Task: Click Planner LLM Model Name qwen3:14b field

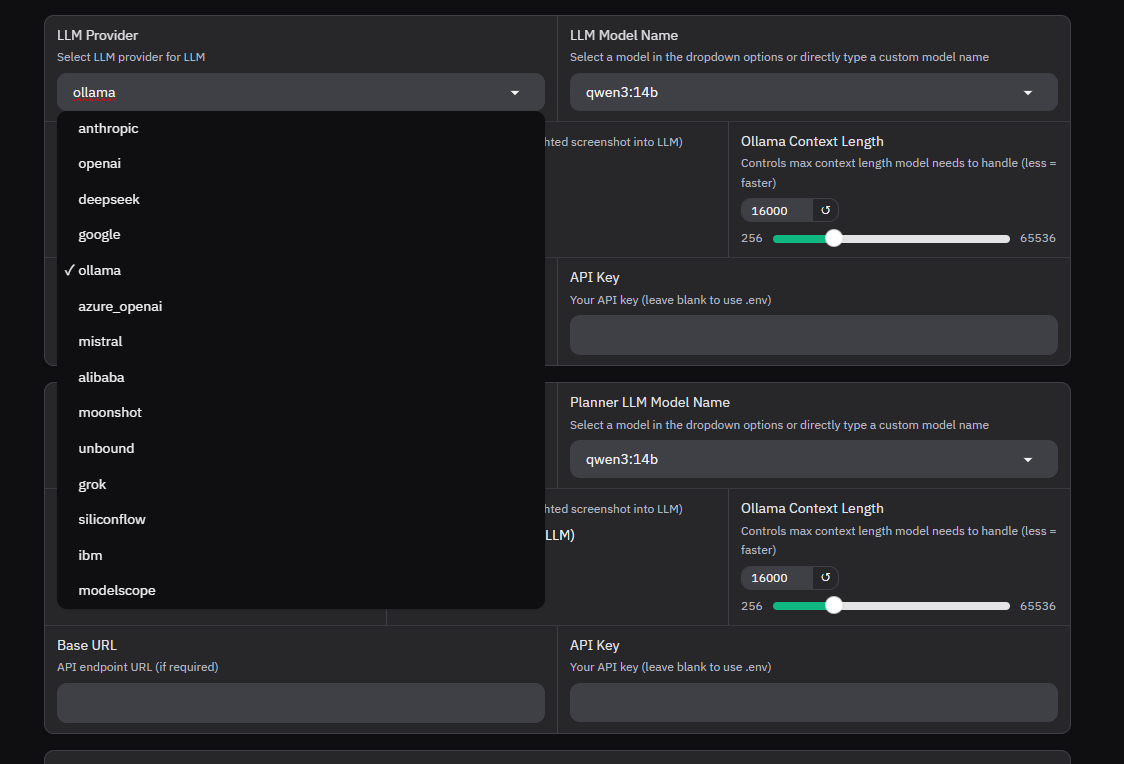Action: tap(814, 459)
